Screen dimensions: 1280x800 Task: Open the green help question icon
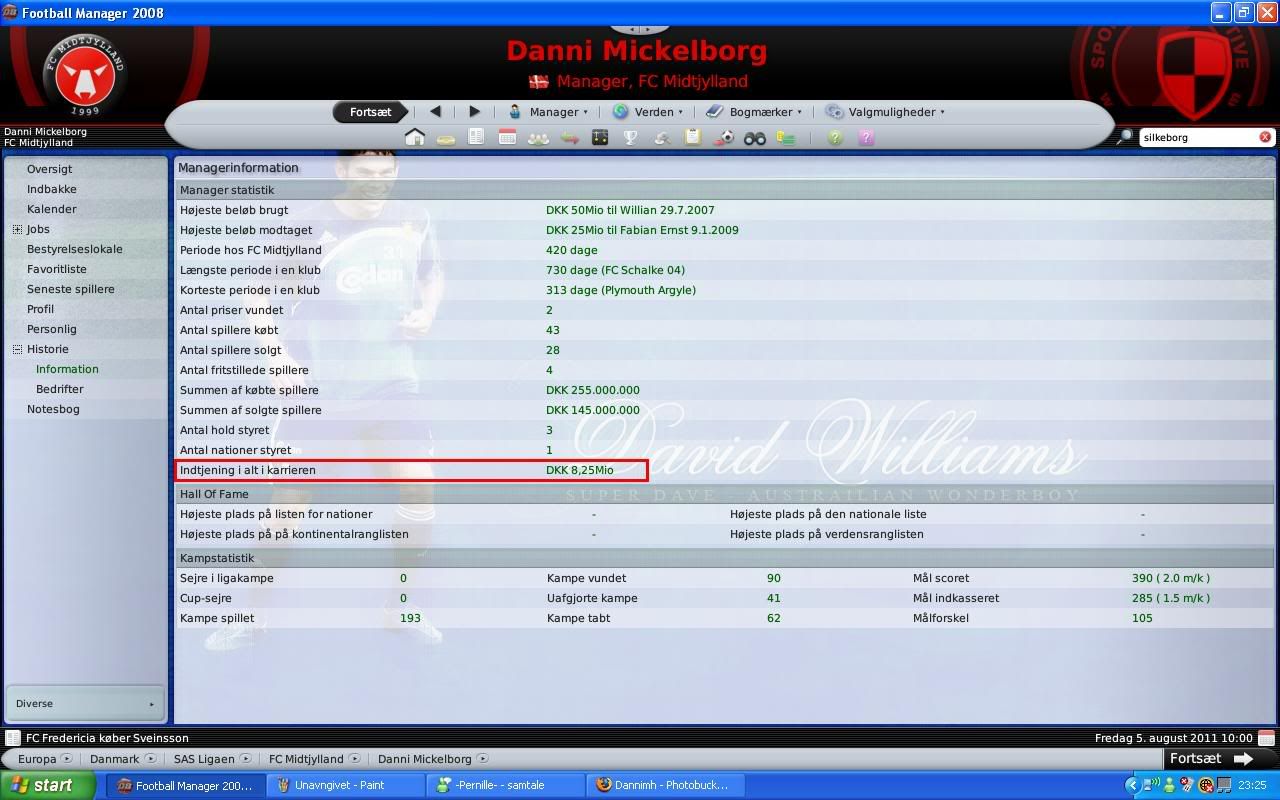pos(835,138)
